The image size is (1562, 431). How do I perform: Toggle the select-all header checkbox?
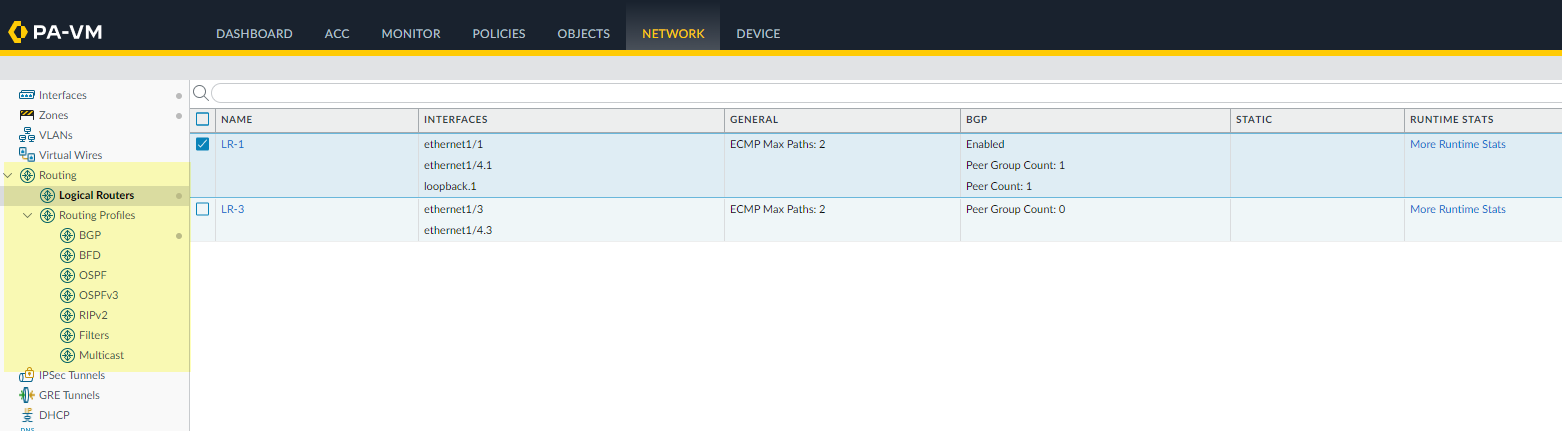tap(203, 119)
